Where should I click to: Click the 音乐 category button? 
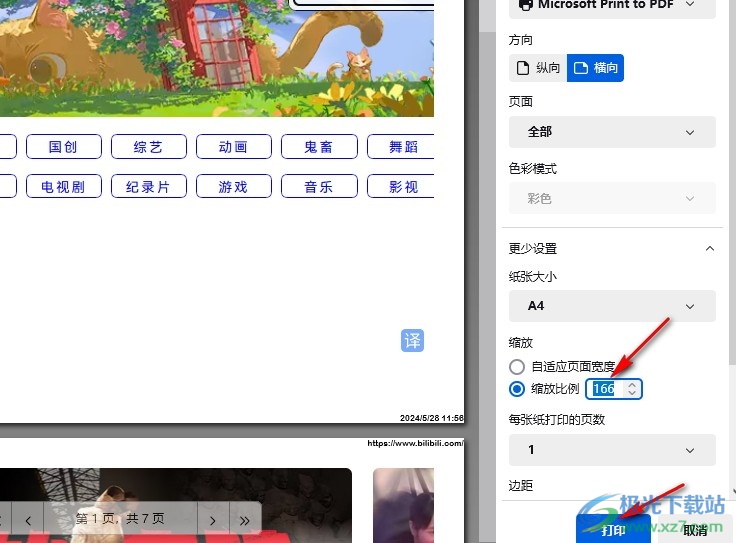click(x=319, y=187)
